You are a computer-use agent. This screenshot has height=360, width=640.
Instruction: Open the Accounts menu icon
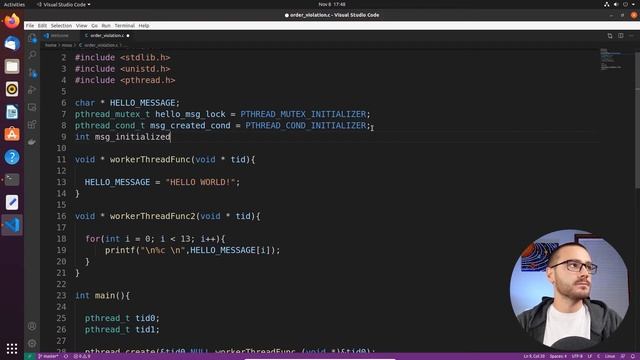click(x=32, y=326)
